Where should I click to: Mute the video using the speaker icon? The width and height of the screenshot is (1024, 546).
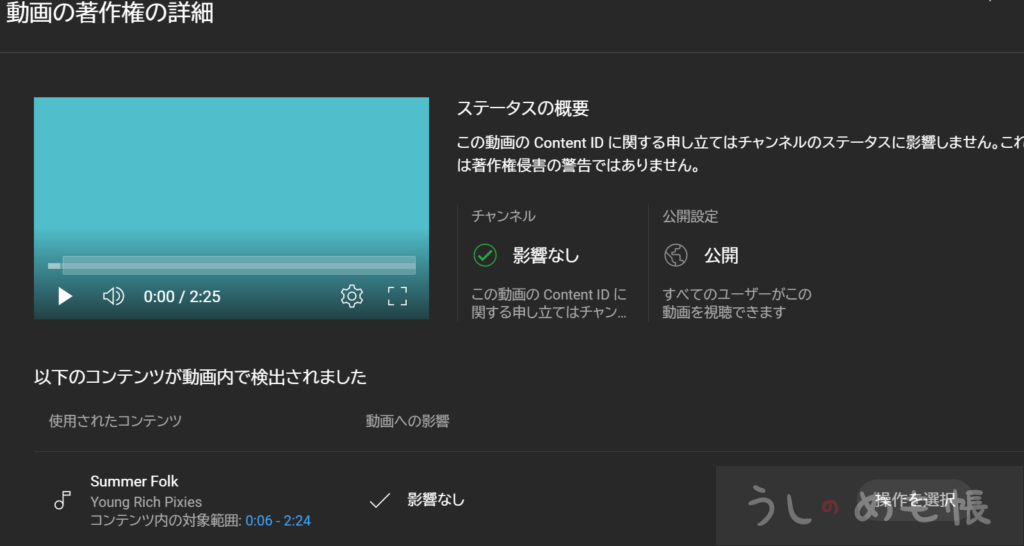113,296
